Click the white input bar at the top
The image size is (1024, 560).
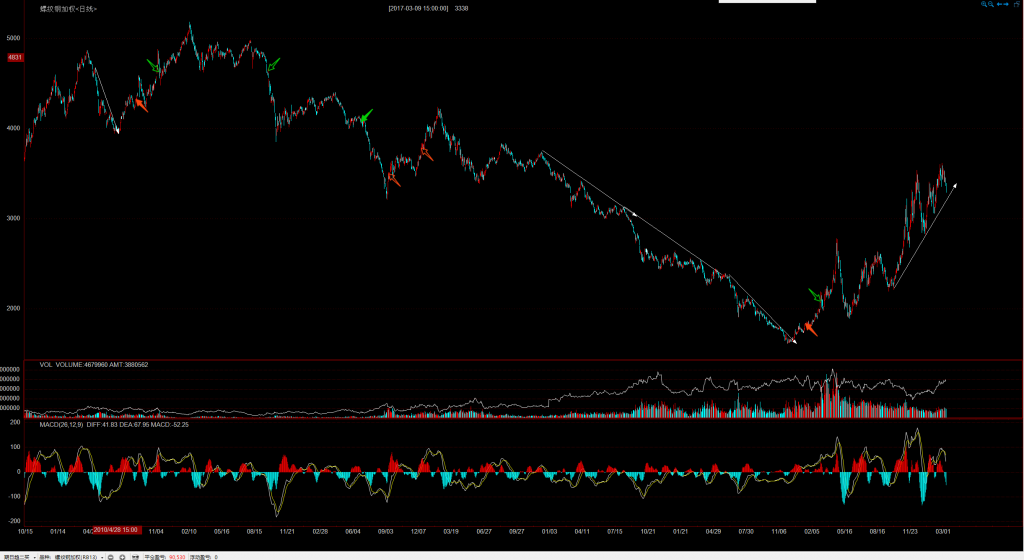tap(767, 2)
